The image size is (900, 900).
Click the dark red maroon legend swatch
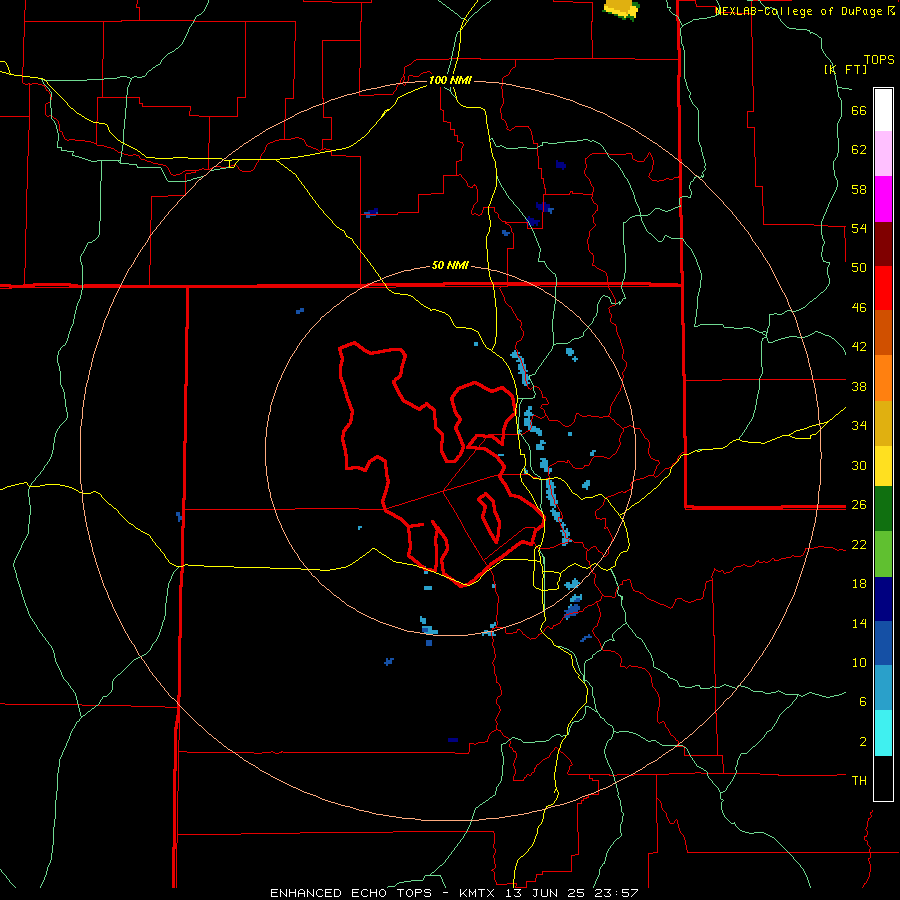click(x=883, y=243)
